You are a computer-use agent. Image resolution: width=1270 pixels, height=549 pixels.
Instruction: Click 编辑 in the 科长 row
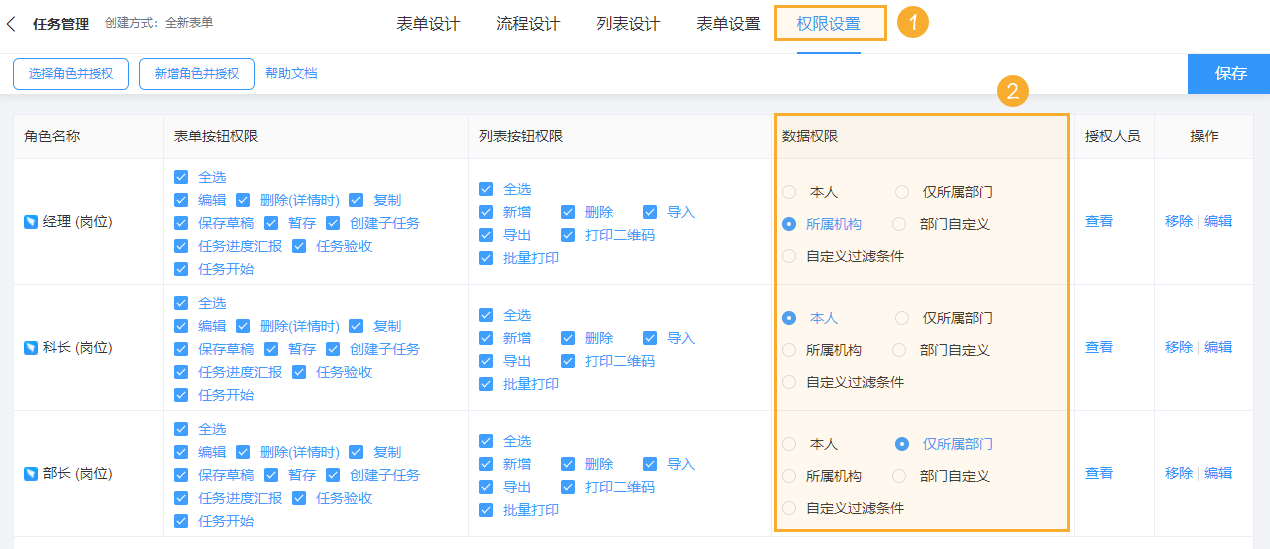1218,348
